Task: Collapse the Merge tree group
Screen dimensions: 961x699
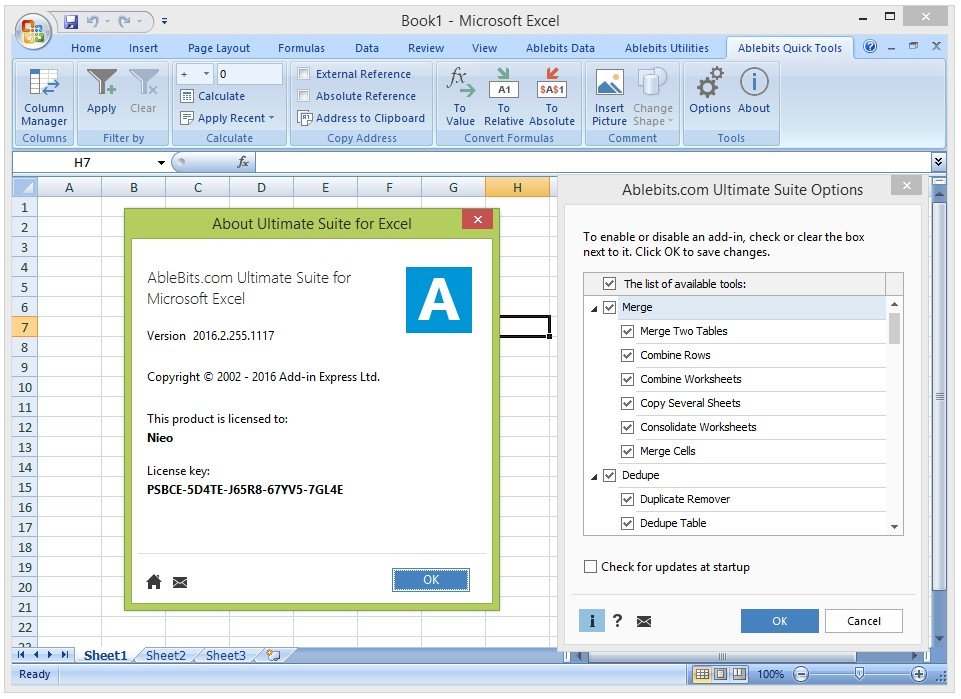Action: (594, 308)
